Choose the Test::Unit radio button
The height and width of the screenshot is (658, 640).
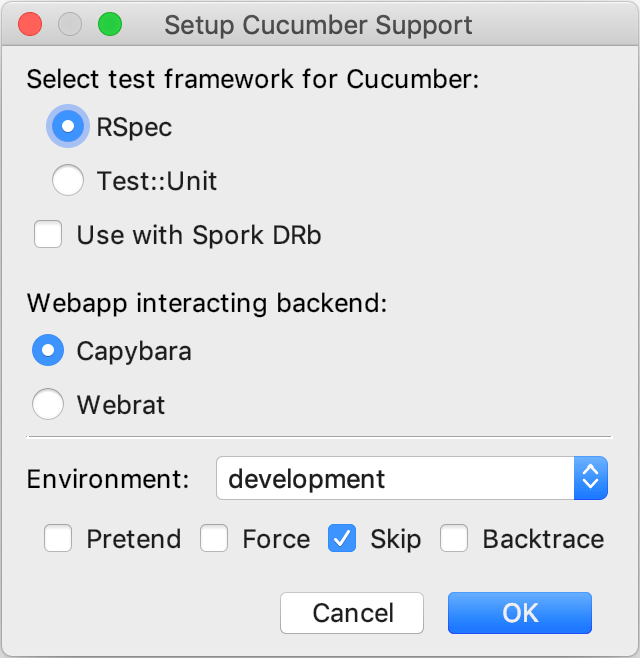coord(68,181)
